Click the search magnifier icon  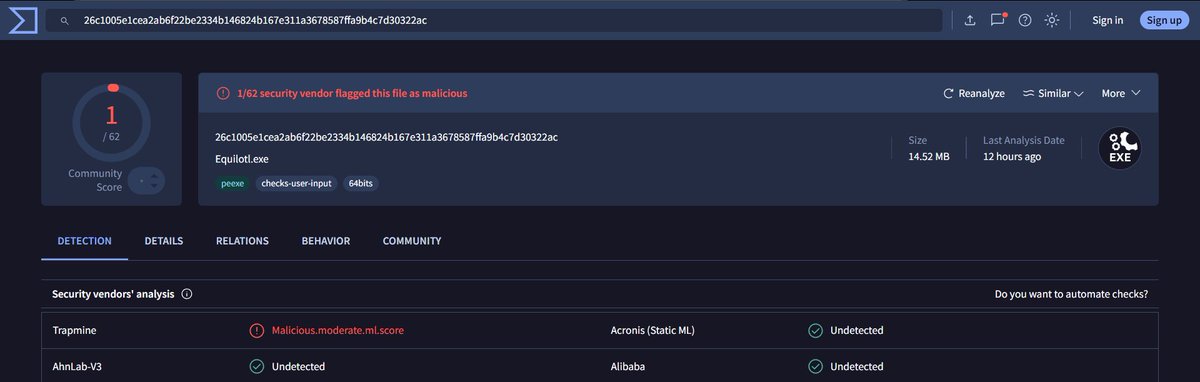tap(65, 20)
